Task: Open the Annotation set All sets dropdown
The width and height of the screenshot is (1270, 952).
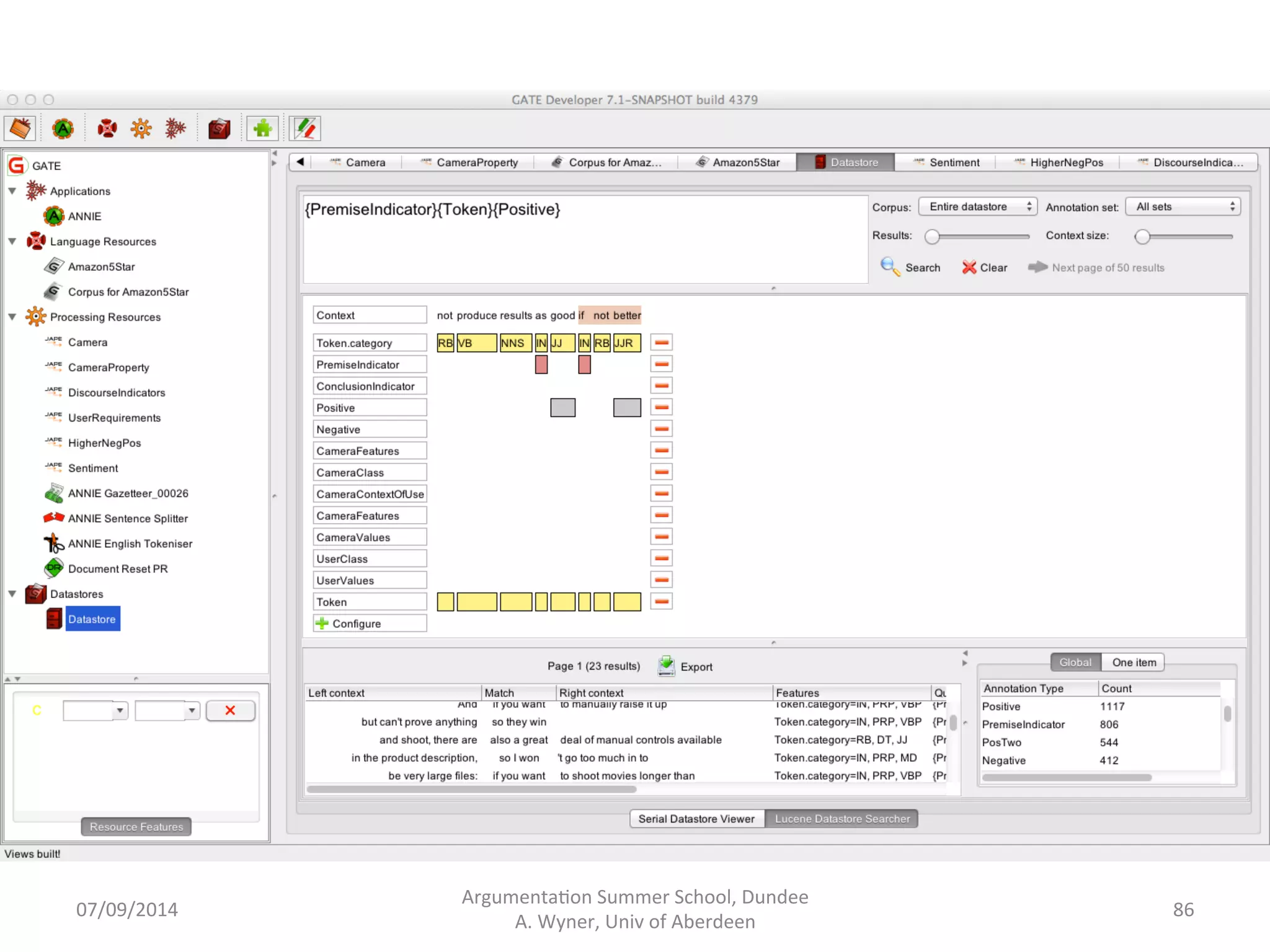Action: (1183, 206)
